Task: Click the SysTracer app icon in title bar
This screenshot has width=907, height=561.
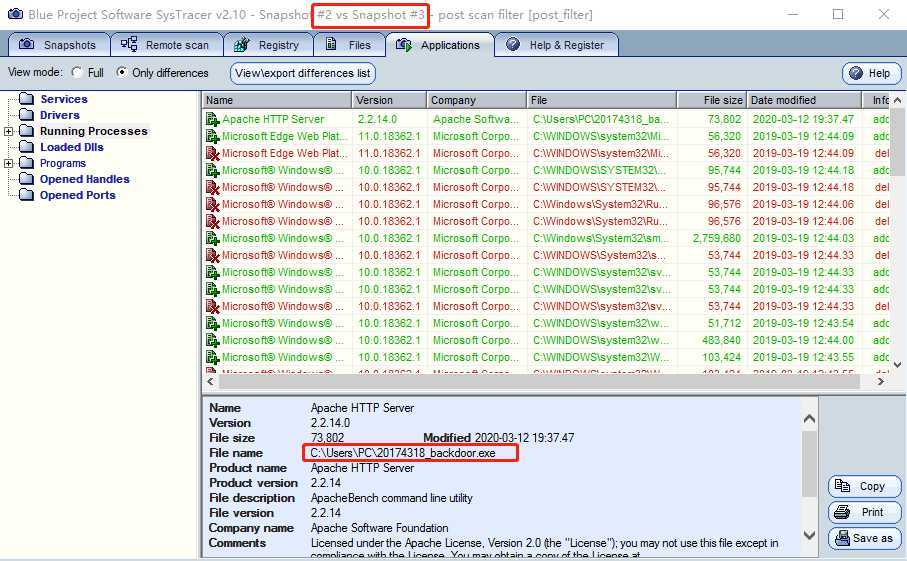Action: tap(16, 14)
